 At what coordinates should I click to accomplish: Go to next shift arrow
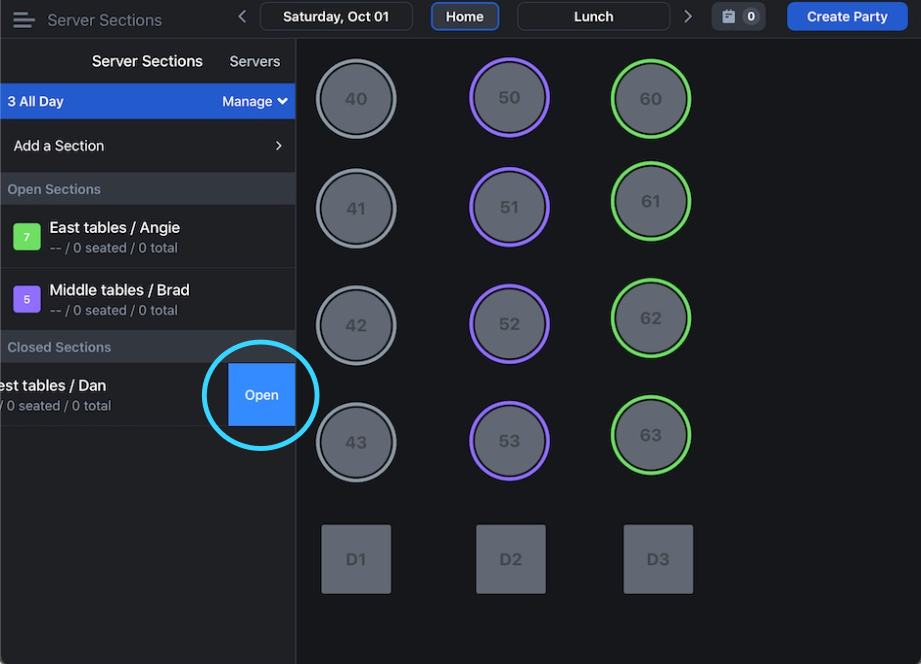pyautogui.click(x=687, y=16)
